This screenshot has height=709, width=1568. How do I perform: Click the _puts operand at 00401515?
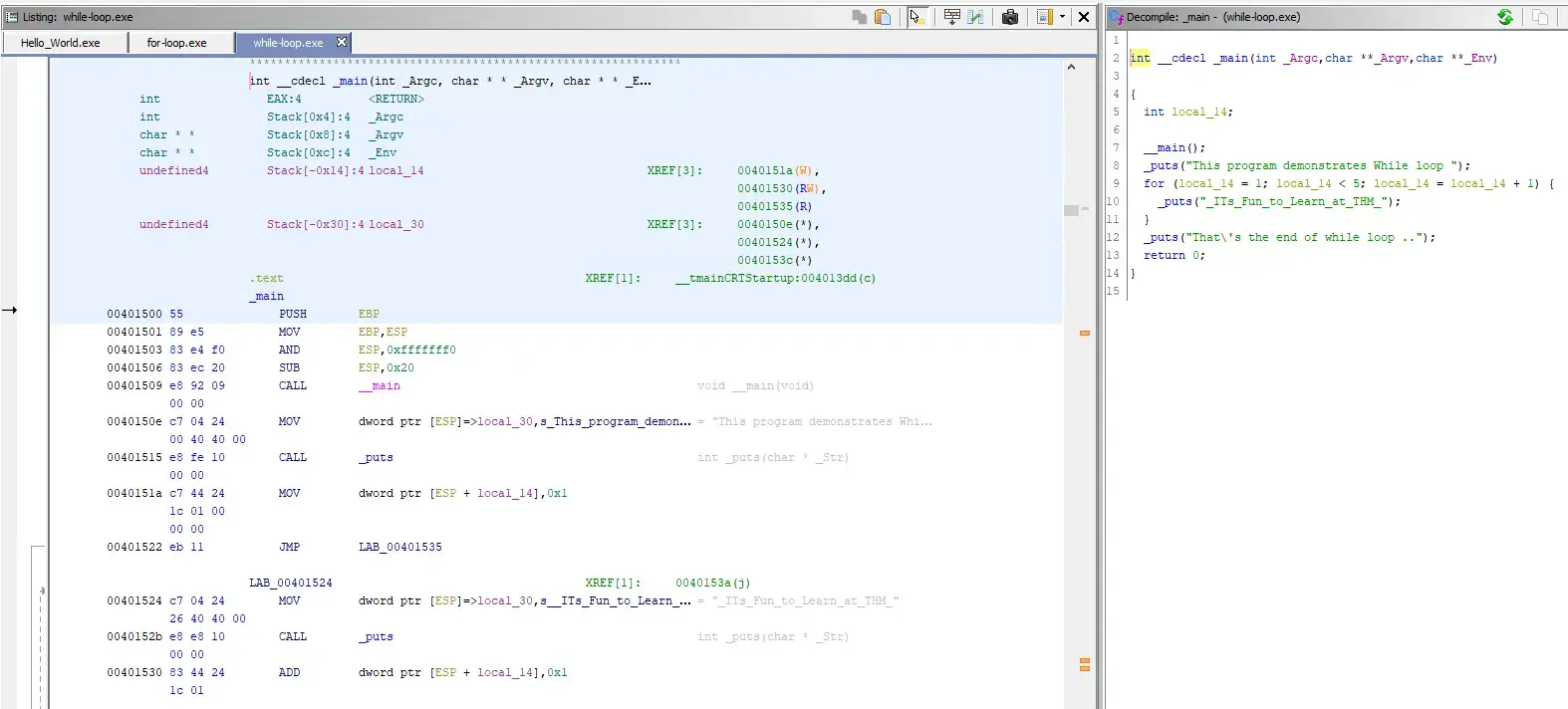[376, 457]
